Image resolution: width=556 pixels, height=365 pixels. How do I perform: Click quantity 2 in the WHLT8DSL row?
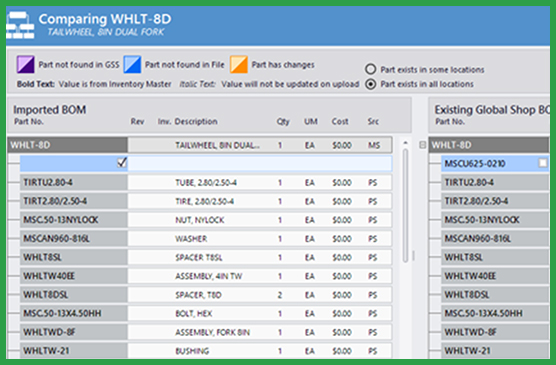pyautogui.click(x=280, y=295)
